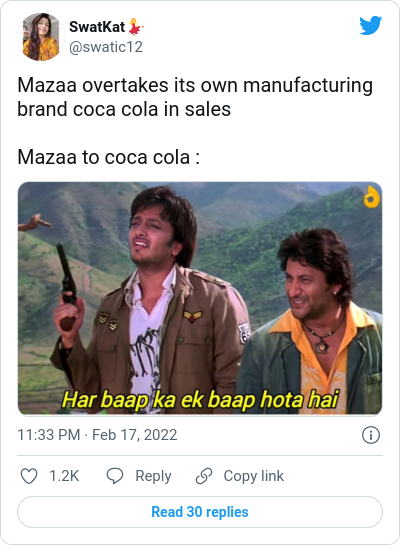Click the meme subtitle caption text
This screenshot has height=545, width=400.
click(x=200, y=399)
